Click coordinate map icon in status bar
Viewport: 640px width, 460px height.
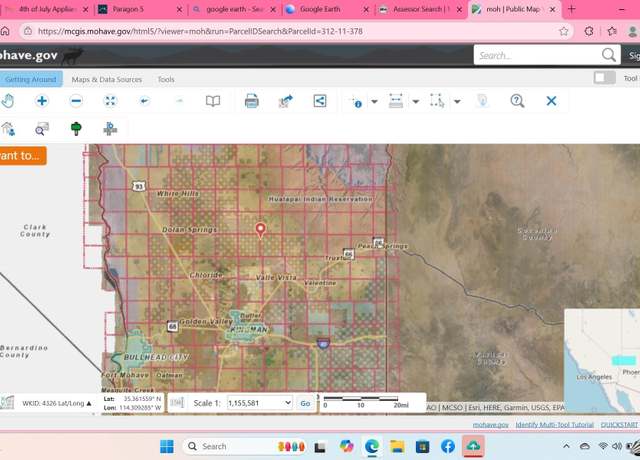[x=7, y=402]
